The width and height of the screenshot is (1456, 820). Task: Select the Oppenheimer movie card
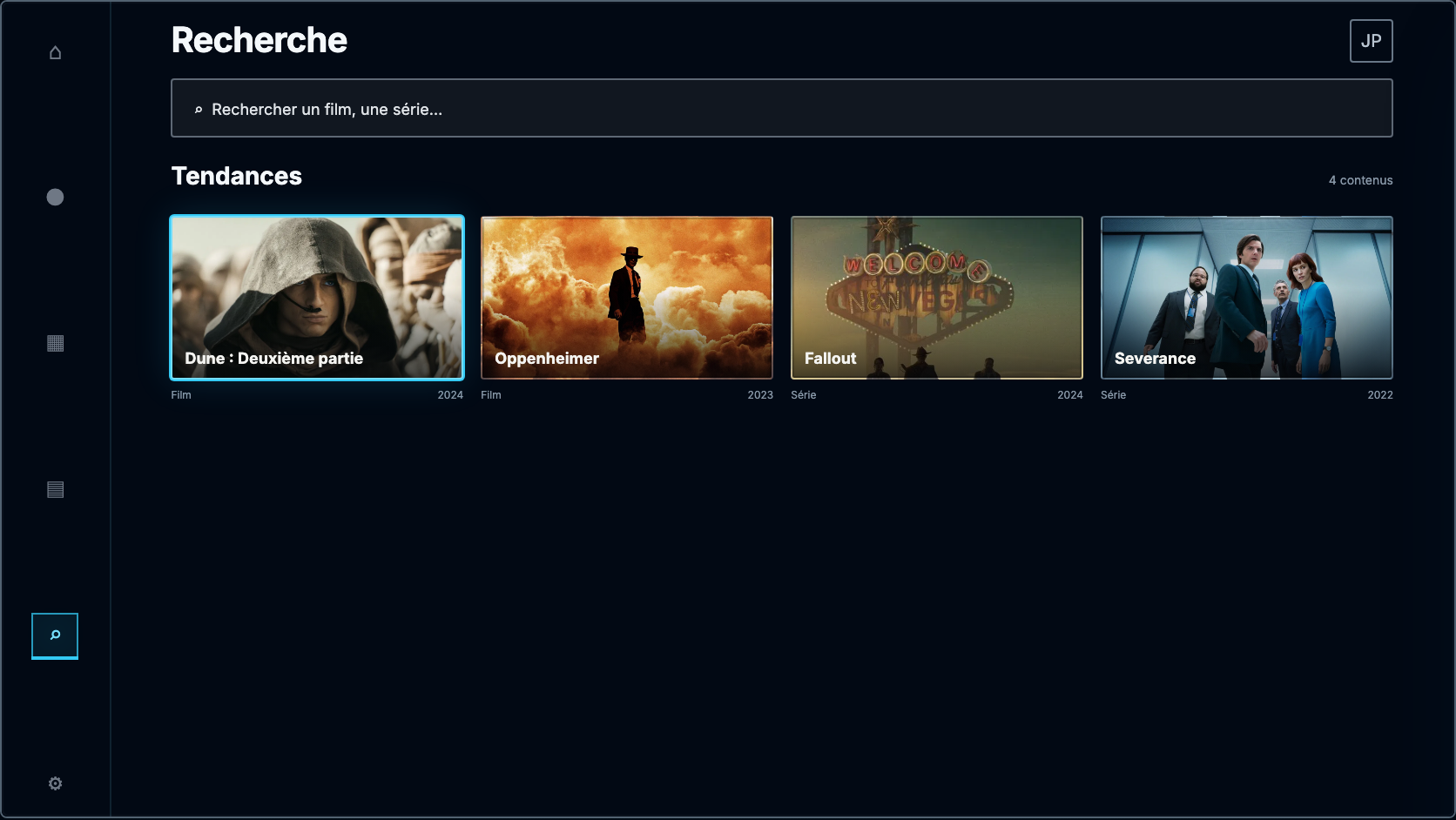pos(627,298)
